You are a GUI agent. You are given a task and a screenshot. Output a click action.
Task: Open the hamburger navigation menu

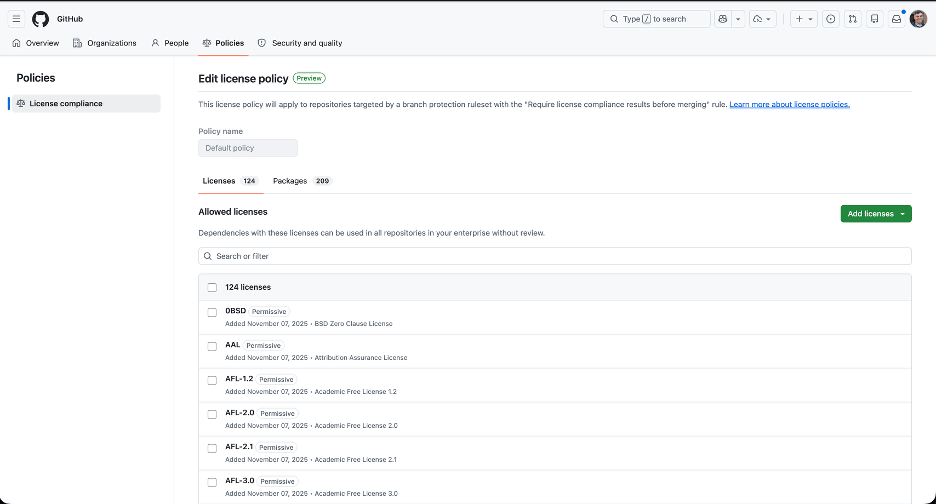(16, 19)
